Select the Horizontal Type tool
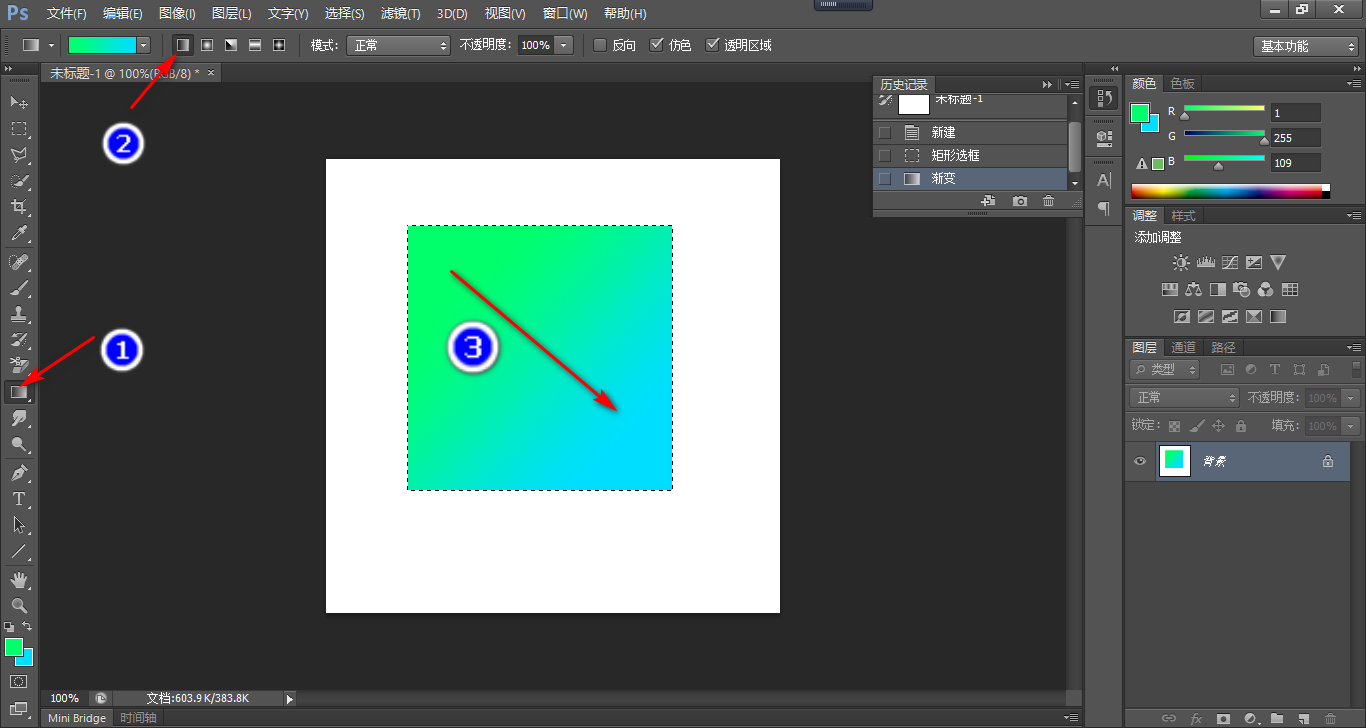The height and width of the screenshot is (728, 1366). point(19,498)
